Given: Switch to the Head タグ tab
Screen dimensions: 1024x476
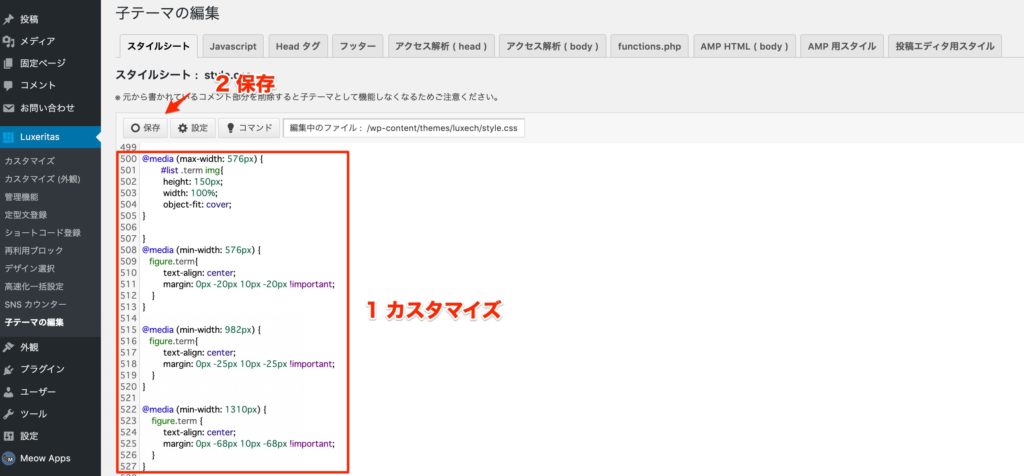Looking at the screenshot, I should click(x=298, y=46).
